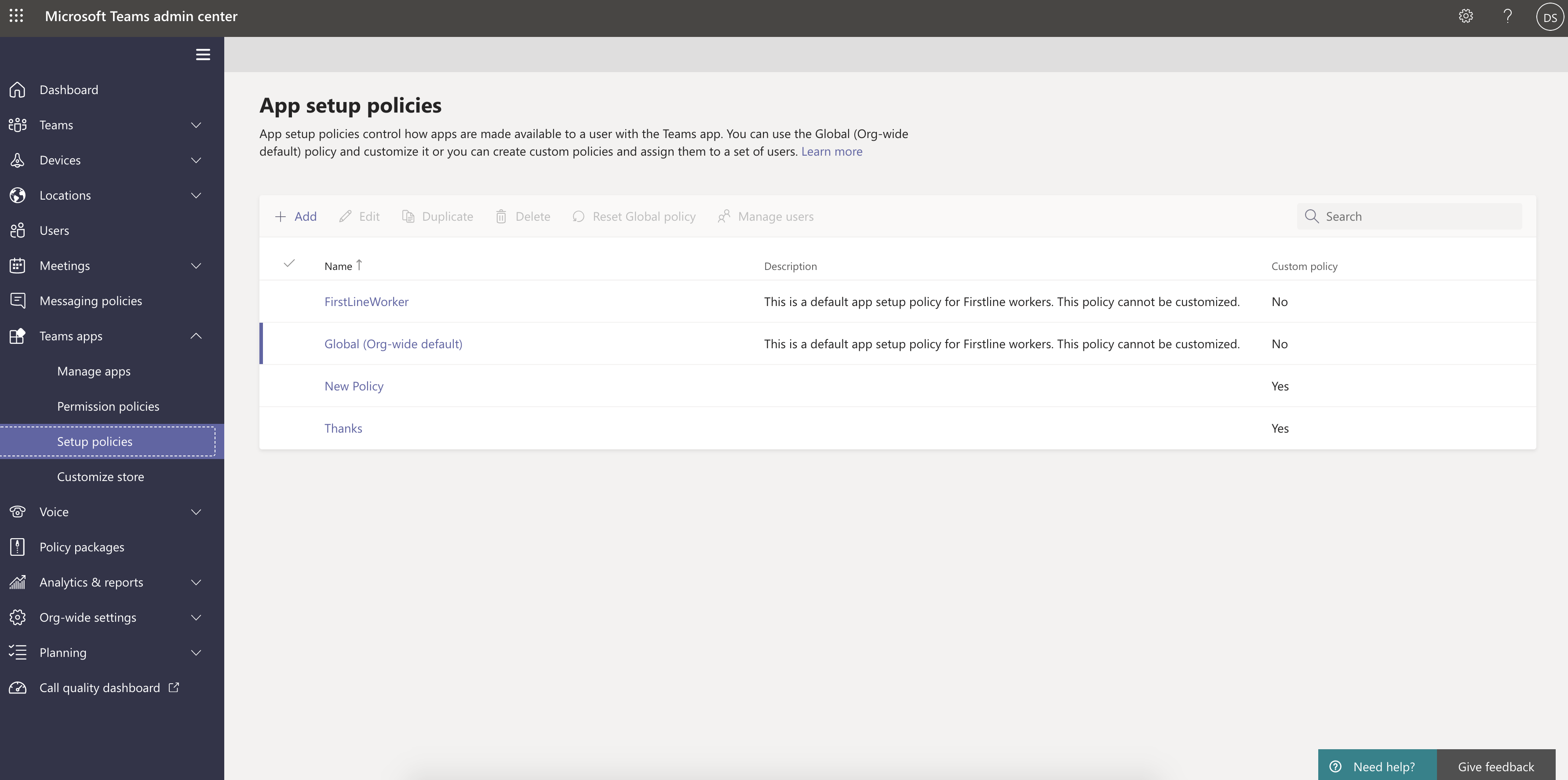The image size is (1568, 780).
Task: Collapse the Teams apps section chevron
Action: coord(196,336)
